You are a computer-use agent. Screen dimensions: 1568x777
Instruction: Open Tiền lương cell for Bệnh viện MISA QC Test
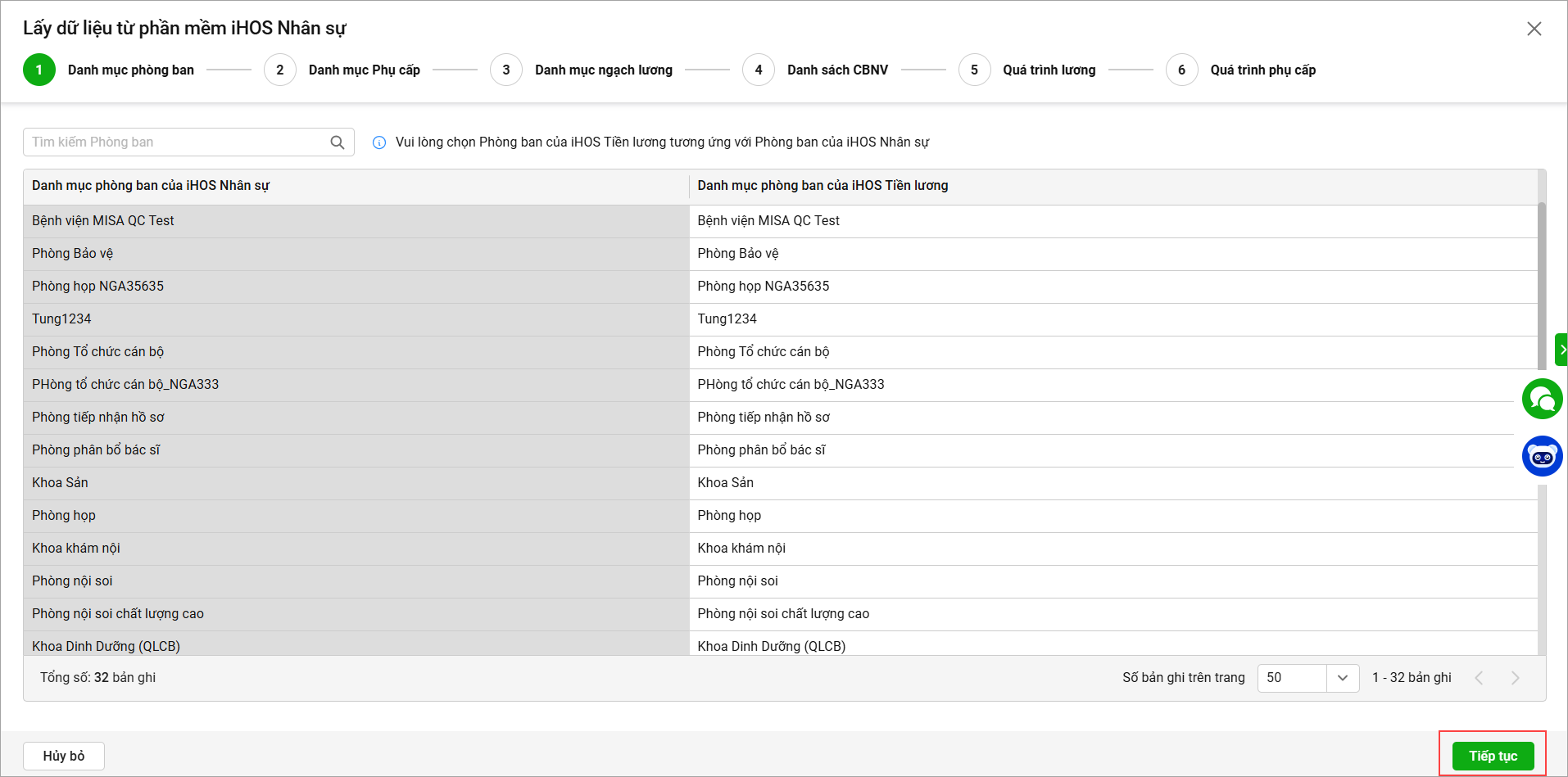[1113, 221]
